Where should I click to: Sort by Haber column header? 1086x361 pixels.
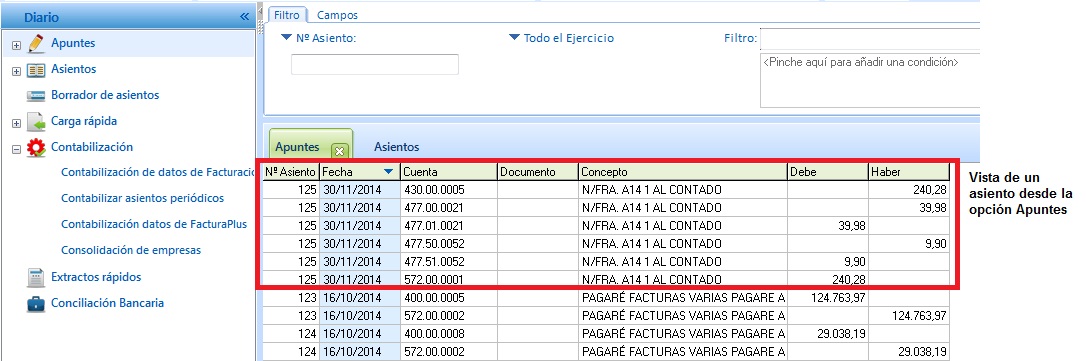coord(909,172)
